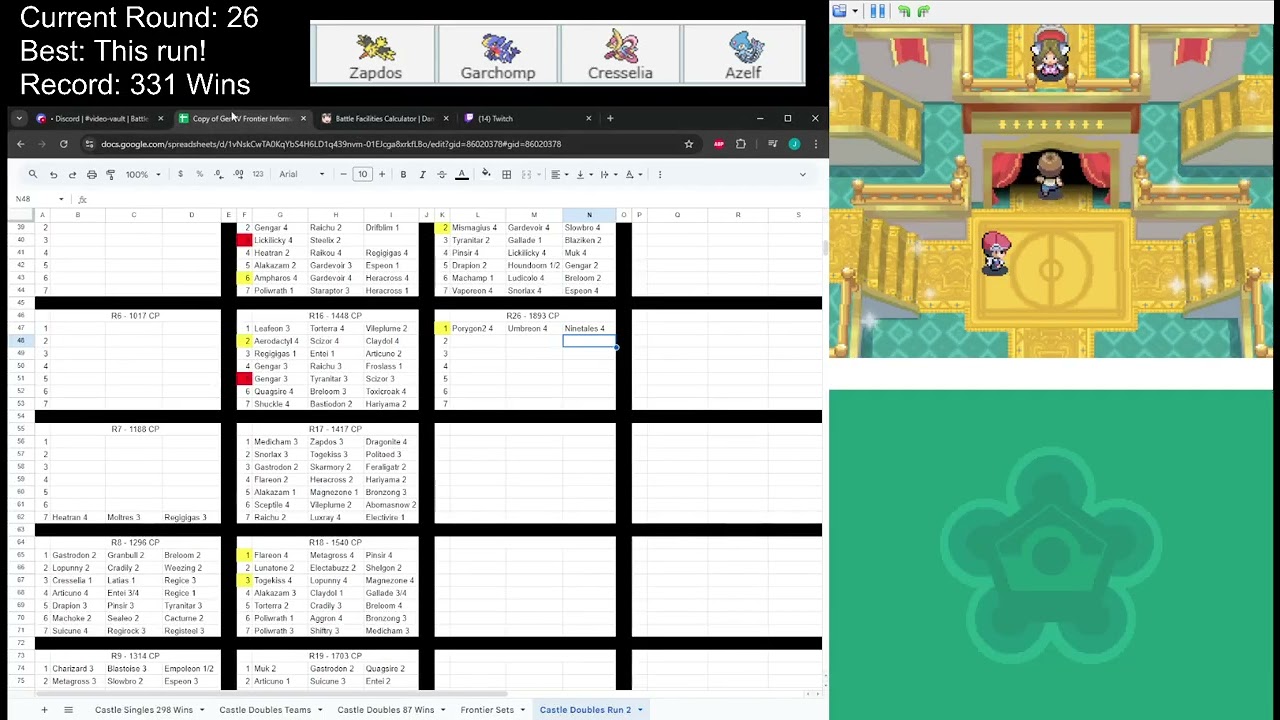This screenshot has height=720, width=1280.
Task: Open the browser tab search dropdown
Action: point(18,118)
